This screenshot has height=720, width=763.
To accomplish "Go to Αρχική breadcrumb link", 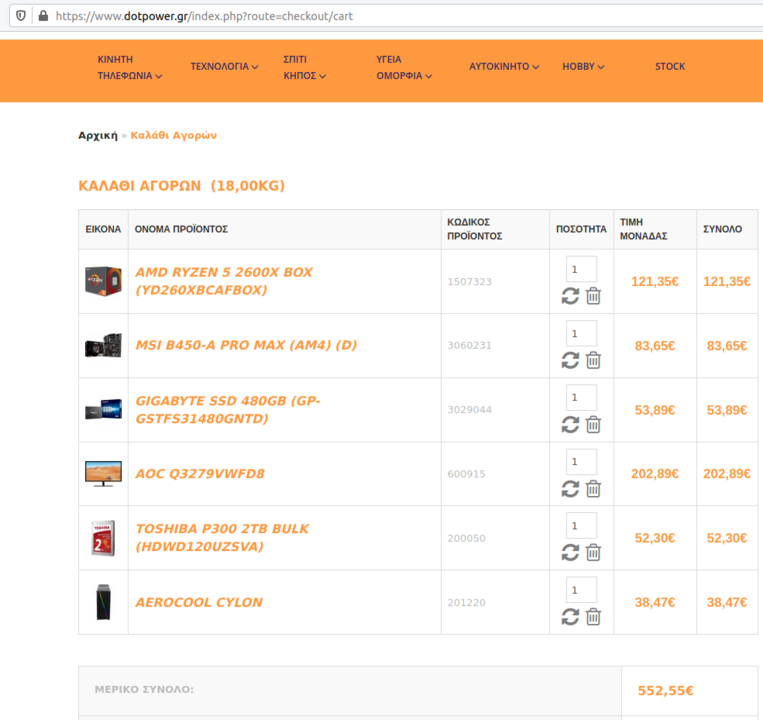I will pyautogui.click(x=98, y=135).
